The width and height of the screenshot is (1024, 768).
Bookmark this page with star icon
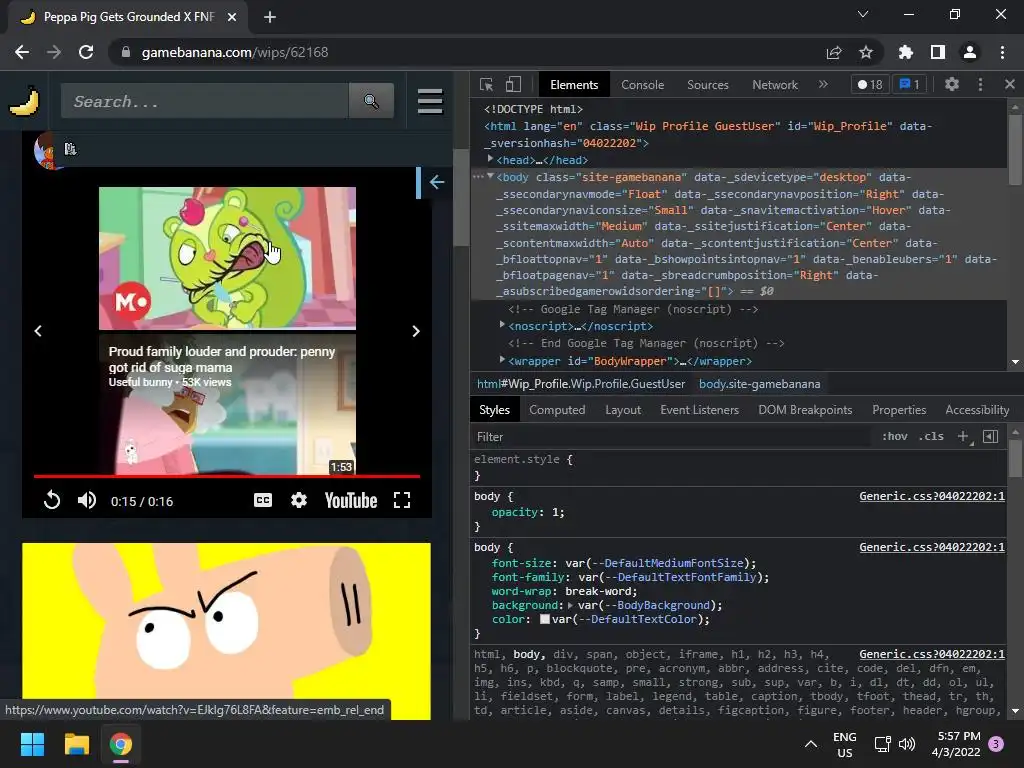pyautogui.click(x=866, y=52)
